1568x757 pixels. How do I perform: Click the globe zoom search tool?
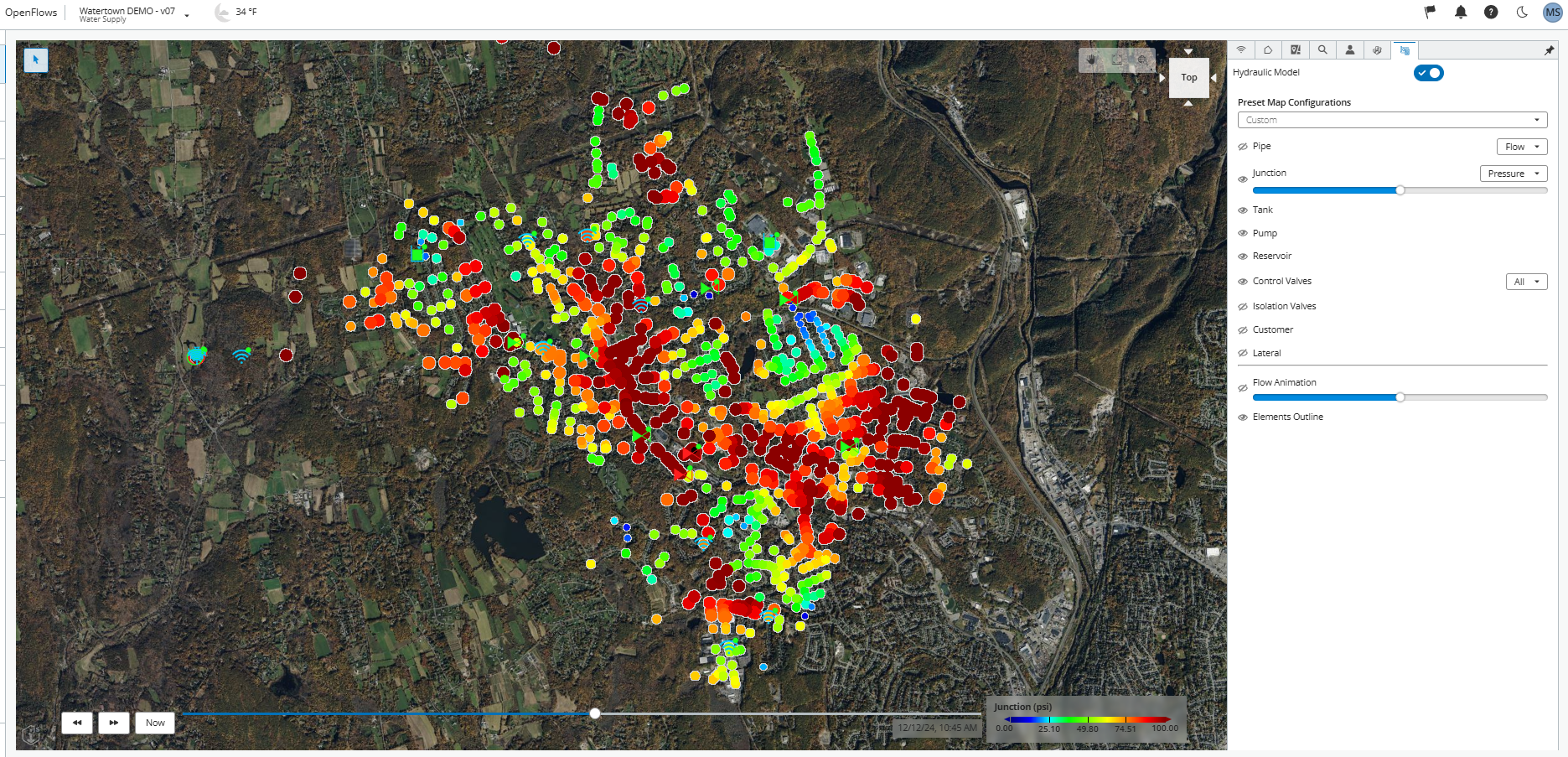click(1142, 60)
